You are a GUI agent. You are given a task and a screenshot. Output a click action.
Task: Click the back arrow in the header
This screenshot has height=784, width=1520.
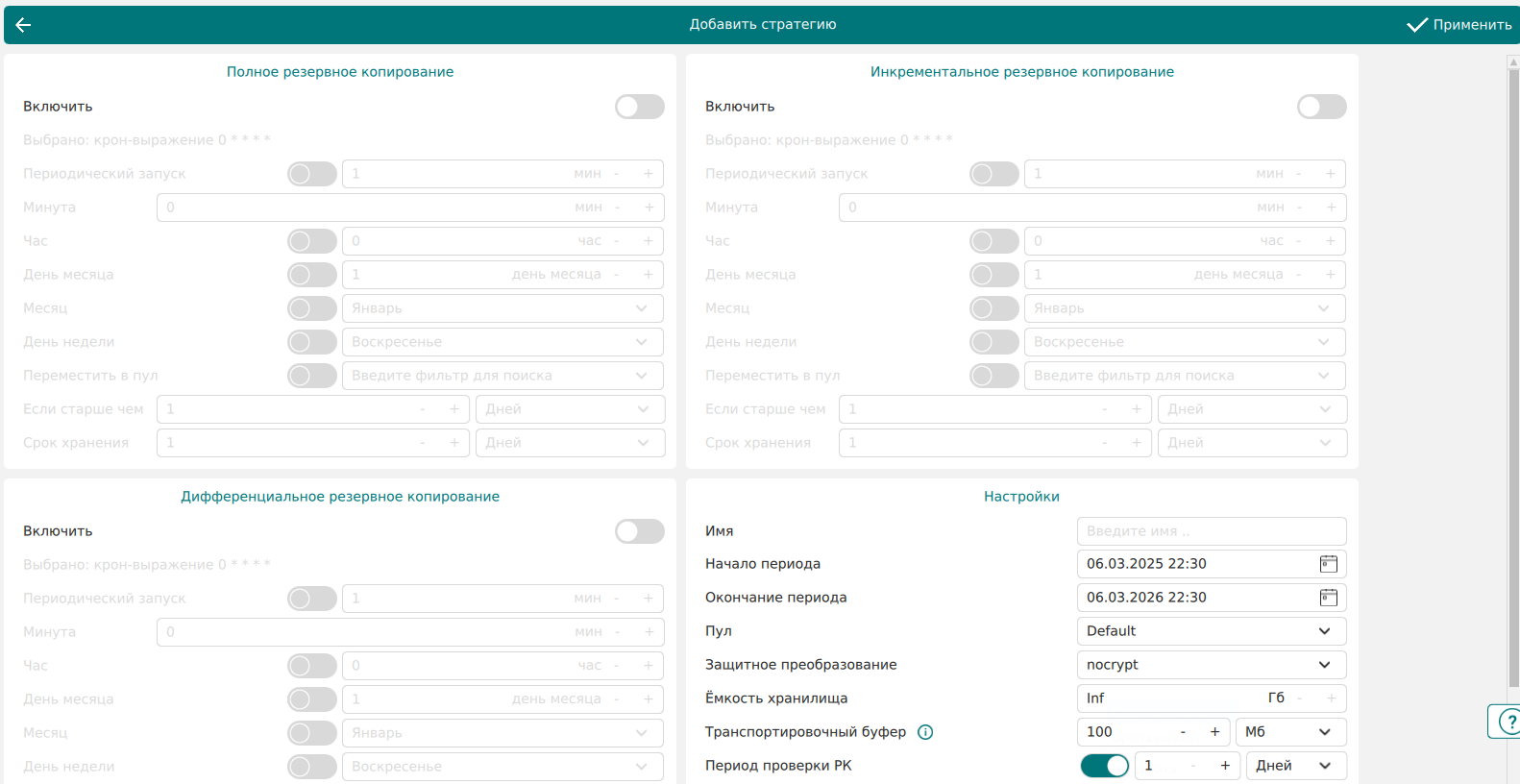pos(23,25)
